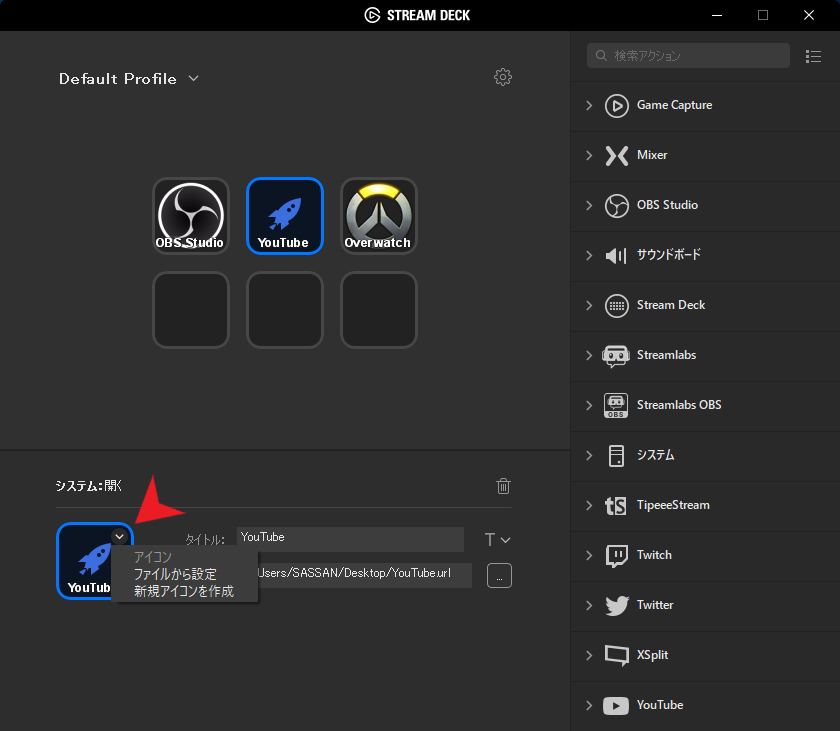Screen dimensions: 840x731
Task: Click the サウンドボード speaker icon
Action: click(616, 255)
